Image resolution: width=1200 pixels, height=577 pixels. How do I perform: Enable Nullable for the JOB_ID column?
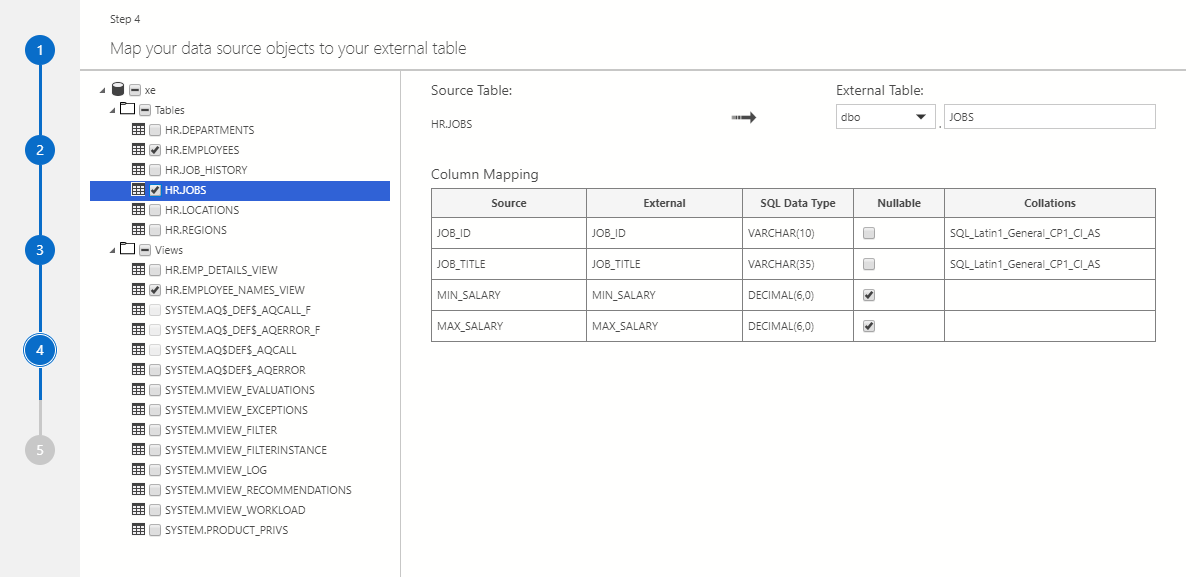(867, 232)
